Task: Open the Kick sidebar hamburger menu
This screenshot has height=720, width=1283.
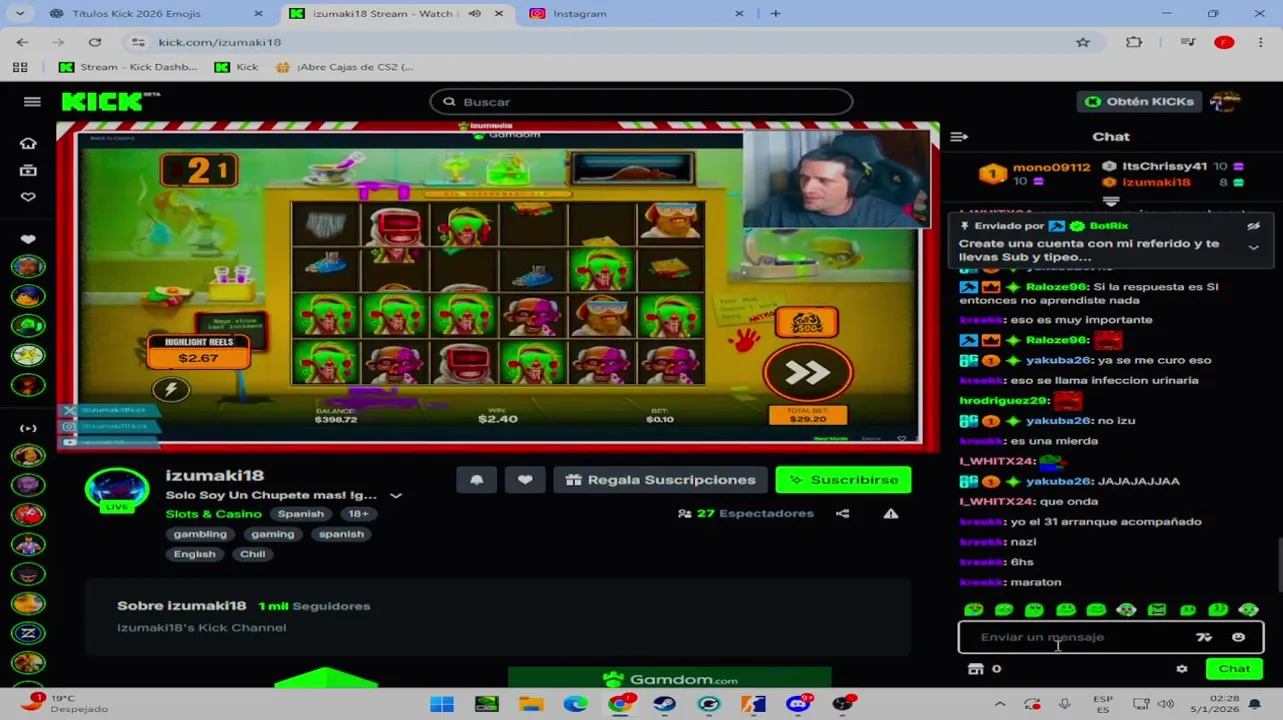Action: 32,102
